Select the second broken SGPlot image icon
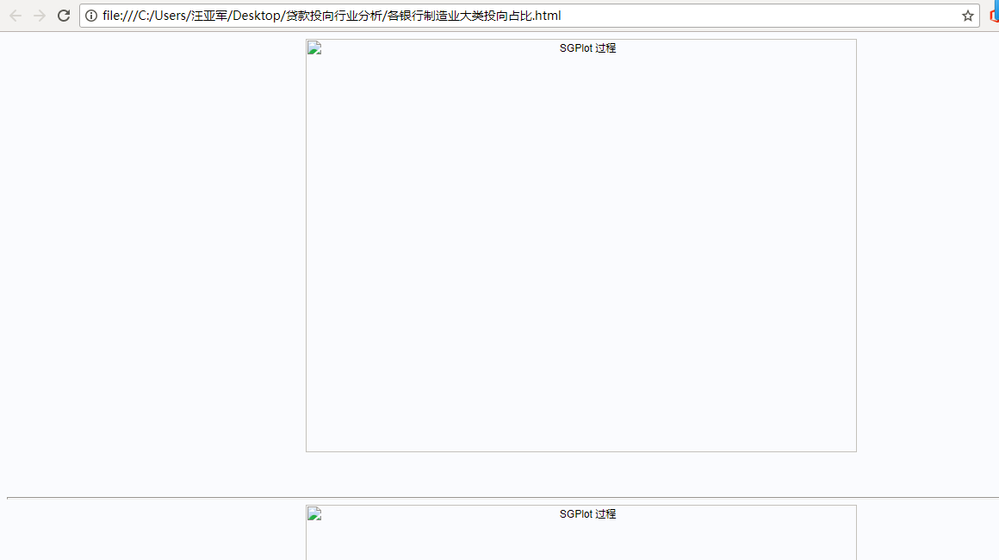Image resolution: width=999 pixels, height=560 pixels. coord(315,514)
